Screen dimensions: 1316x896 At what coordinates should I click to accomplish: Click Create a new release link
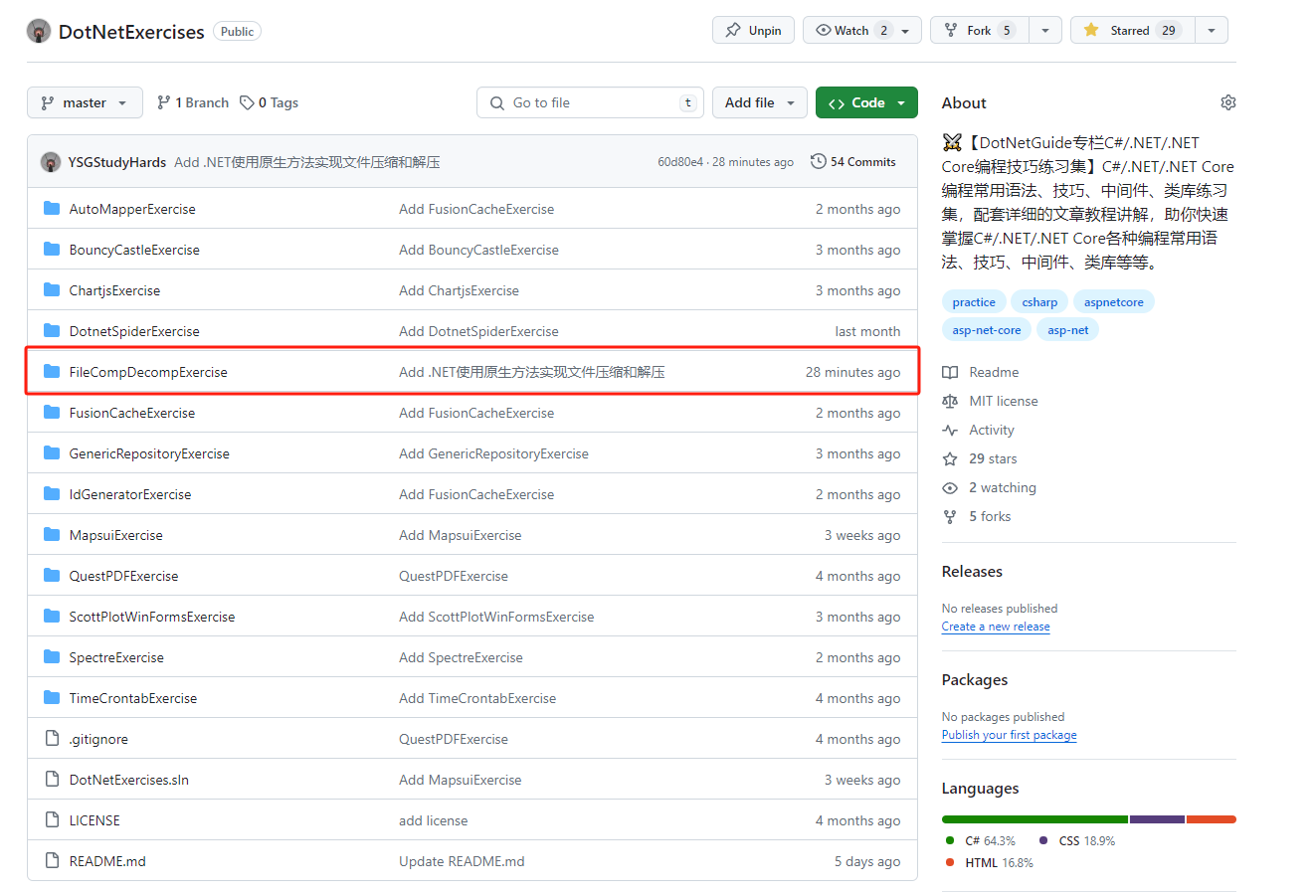tap(995, 627)
